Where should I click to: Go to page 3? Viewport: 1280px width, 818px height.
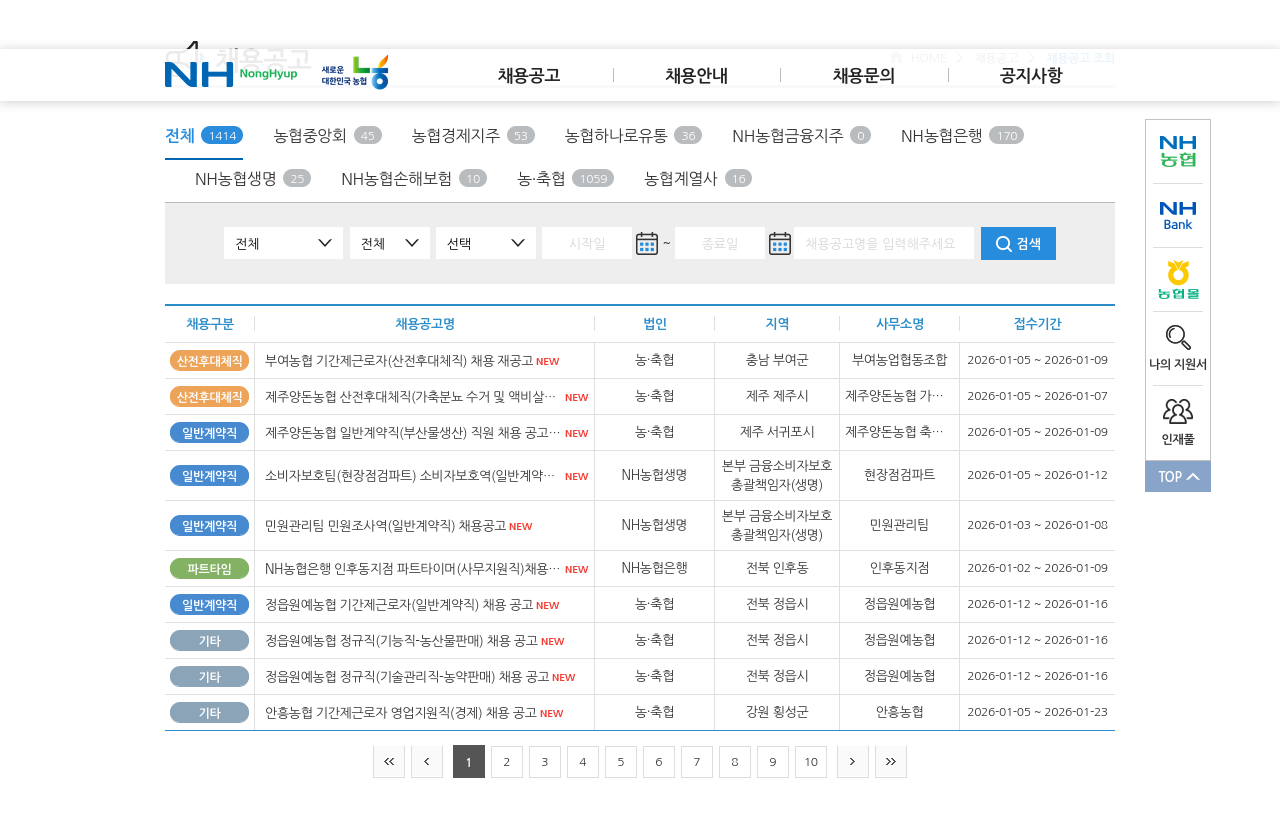pyautogui.click(x=545, y=762)
